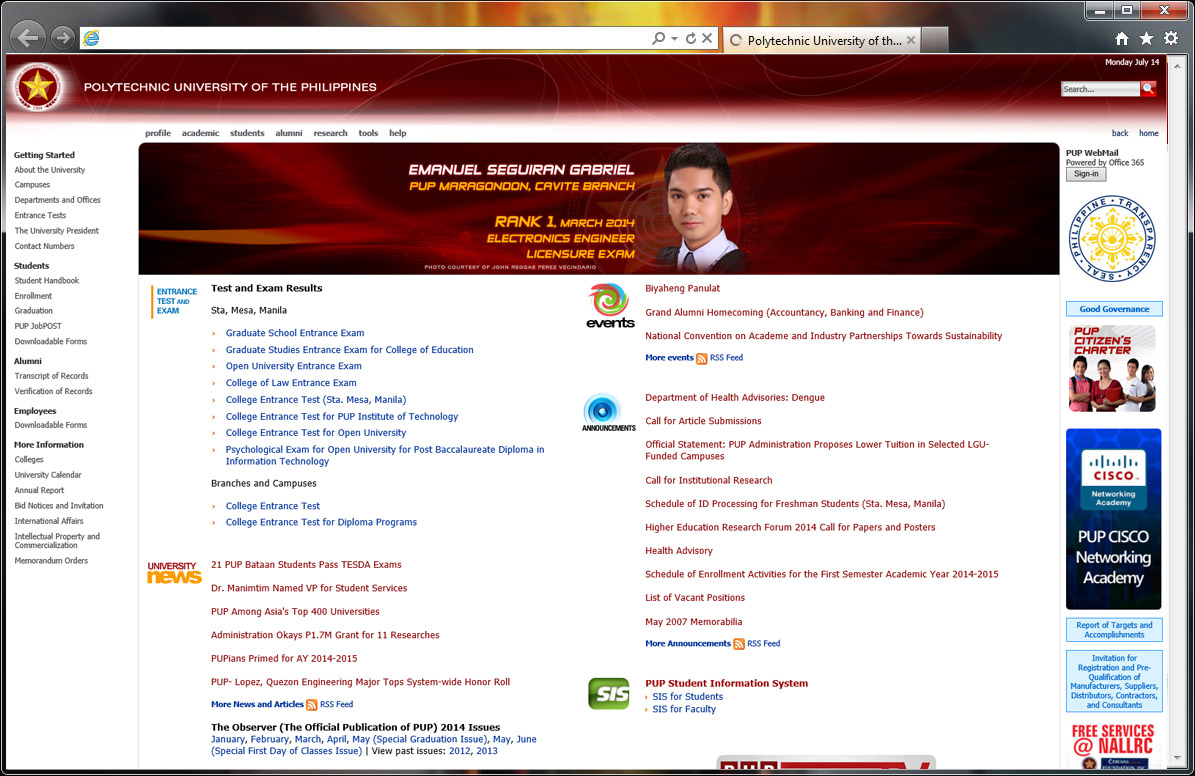Click the page scrollbar up arrow
Screen dimensions: 1195x776
(x=1177, y=66)
